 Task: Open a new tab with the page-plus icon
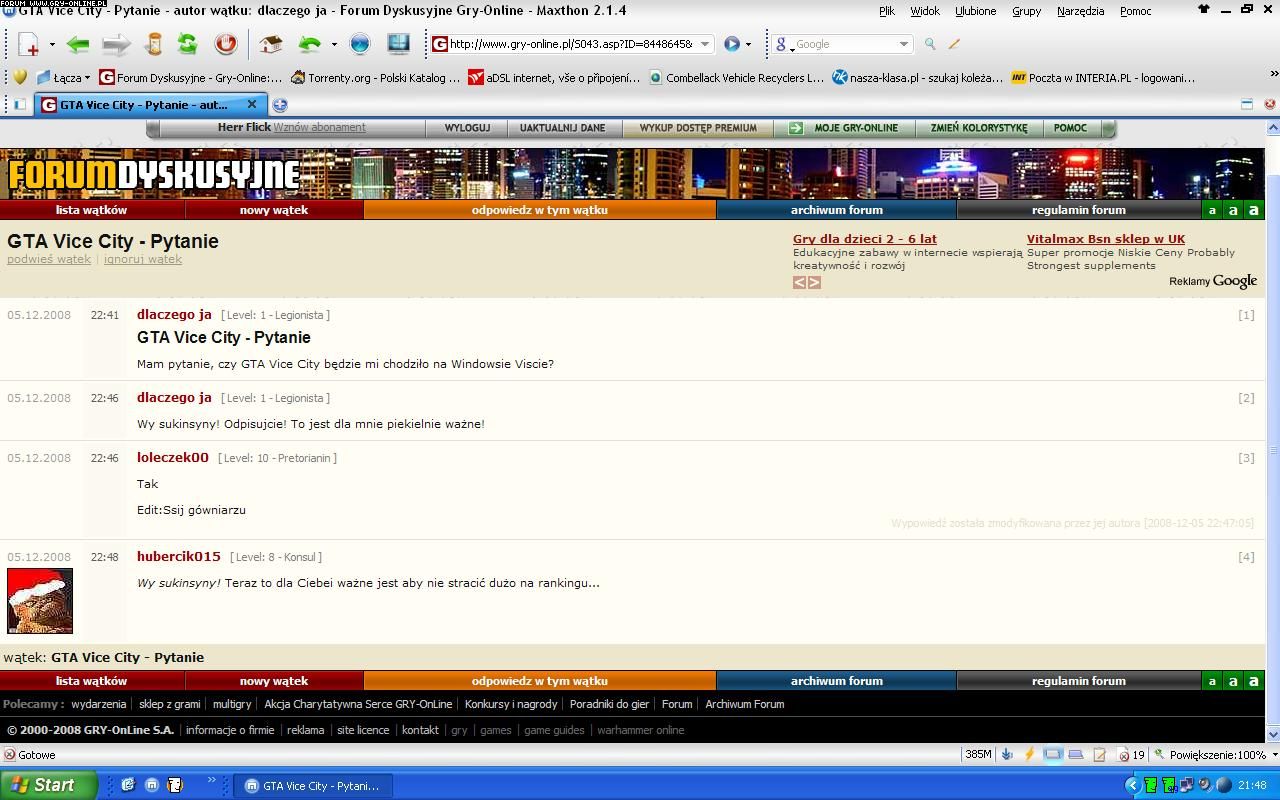(x=28, y=44)
